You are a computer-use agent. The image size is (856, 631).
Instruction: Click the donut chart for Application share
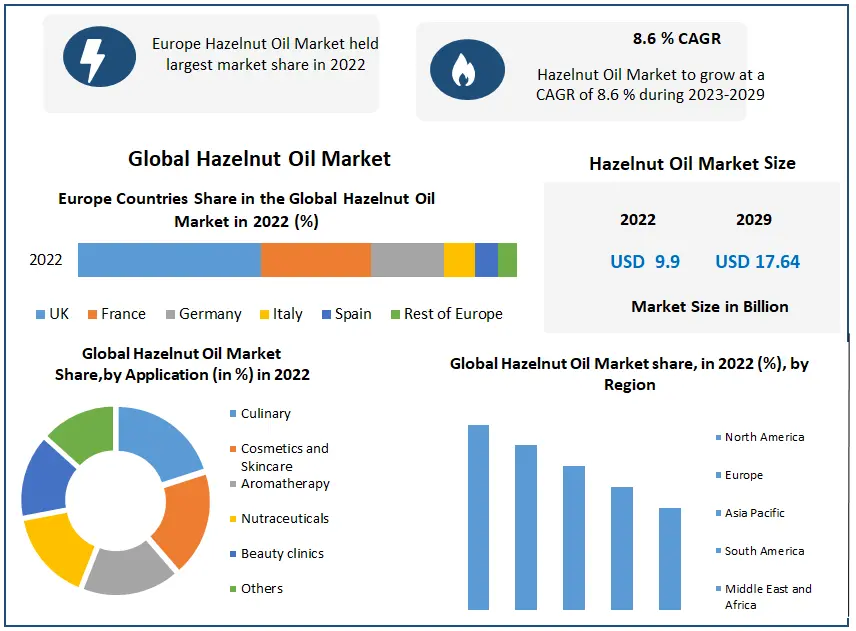113,500
